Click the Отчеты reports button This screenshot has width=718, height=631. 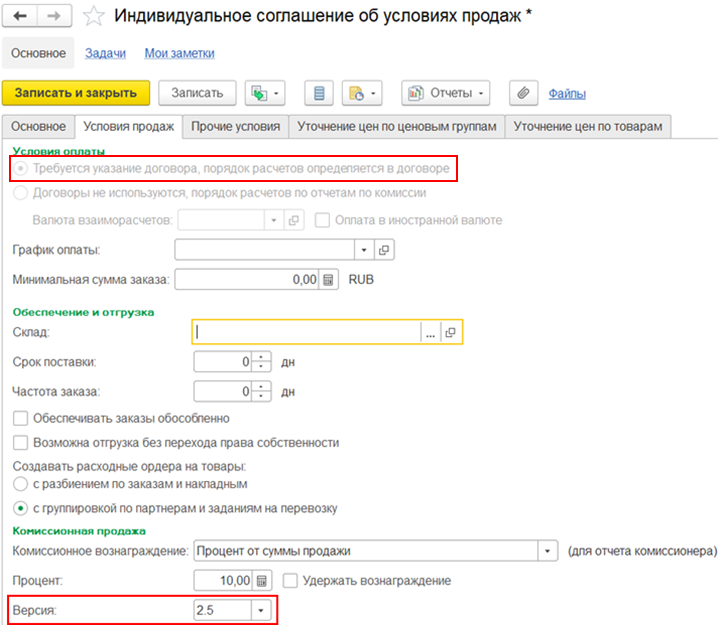coord(446,93)
